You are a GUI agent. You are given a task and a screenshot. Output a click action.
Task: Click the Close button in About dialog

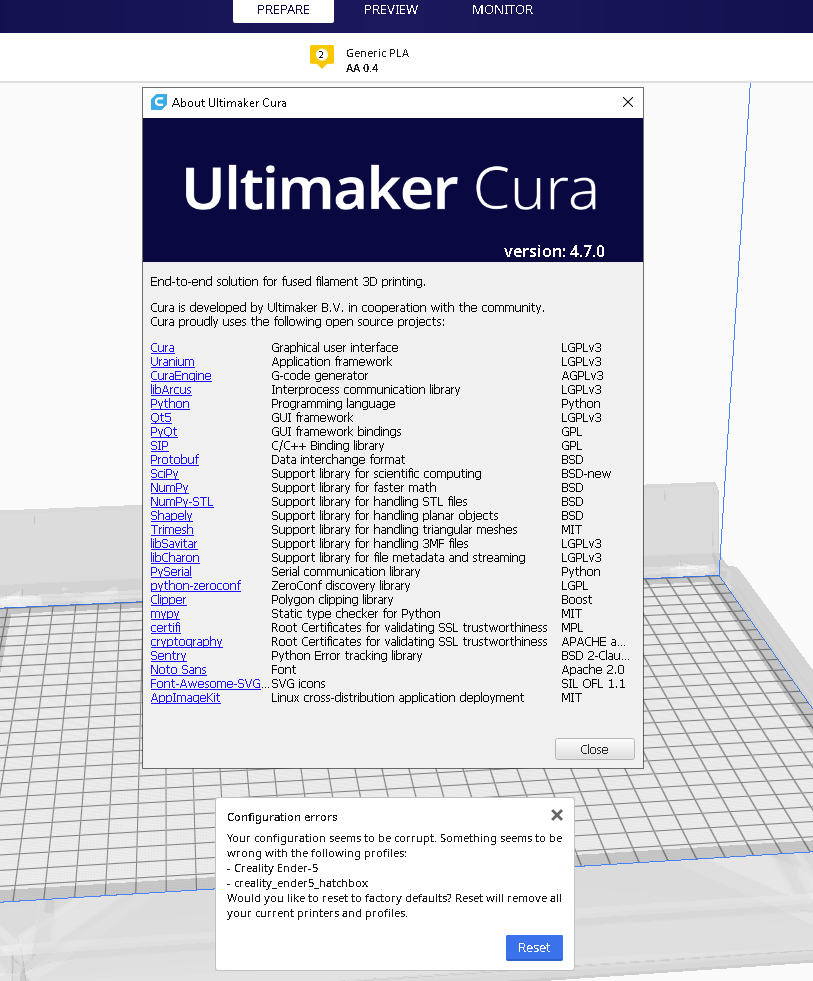[x=594, y=749]
